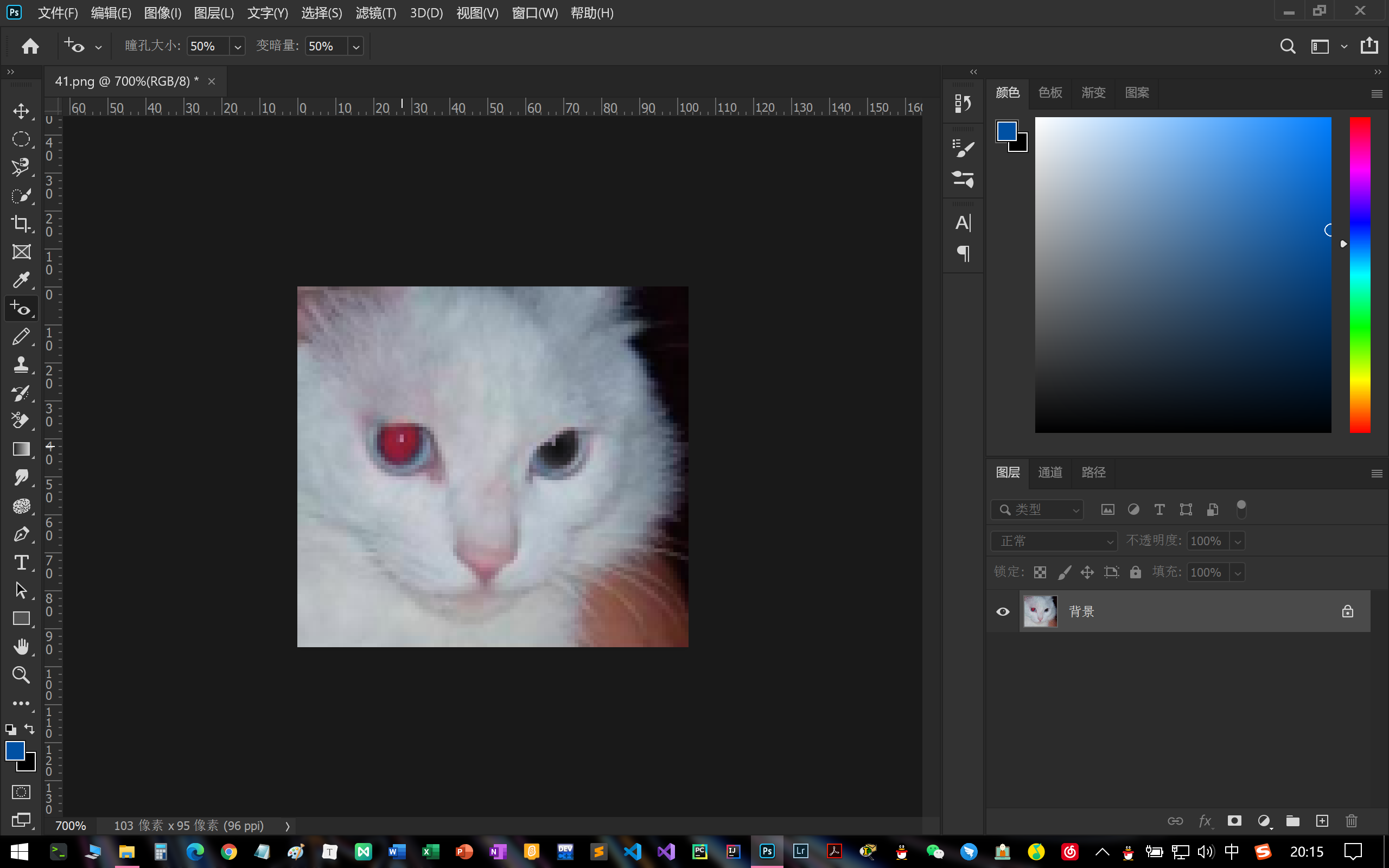Open the Paragraph panel icon
The image size is (1389, 868).
point(963,253)
